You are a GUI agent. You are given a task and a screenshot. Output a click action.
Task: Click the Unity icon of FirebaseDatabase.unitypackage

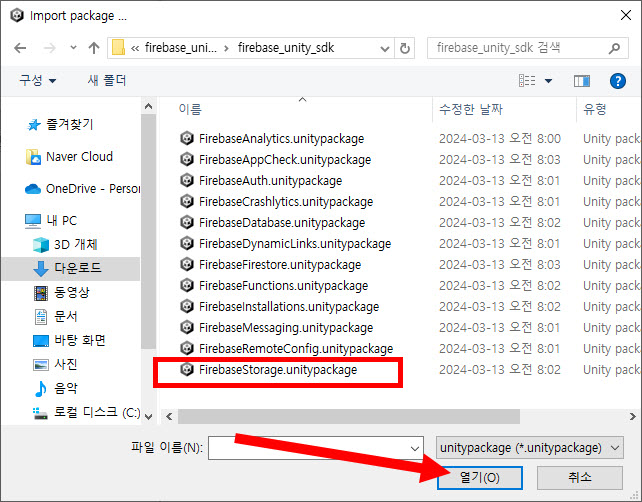pos(187,222)
